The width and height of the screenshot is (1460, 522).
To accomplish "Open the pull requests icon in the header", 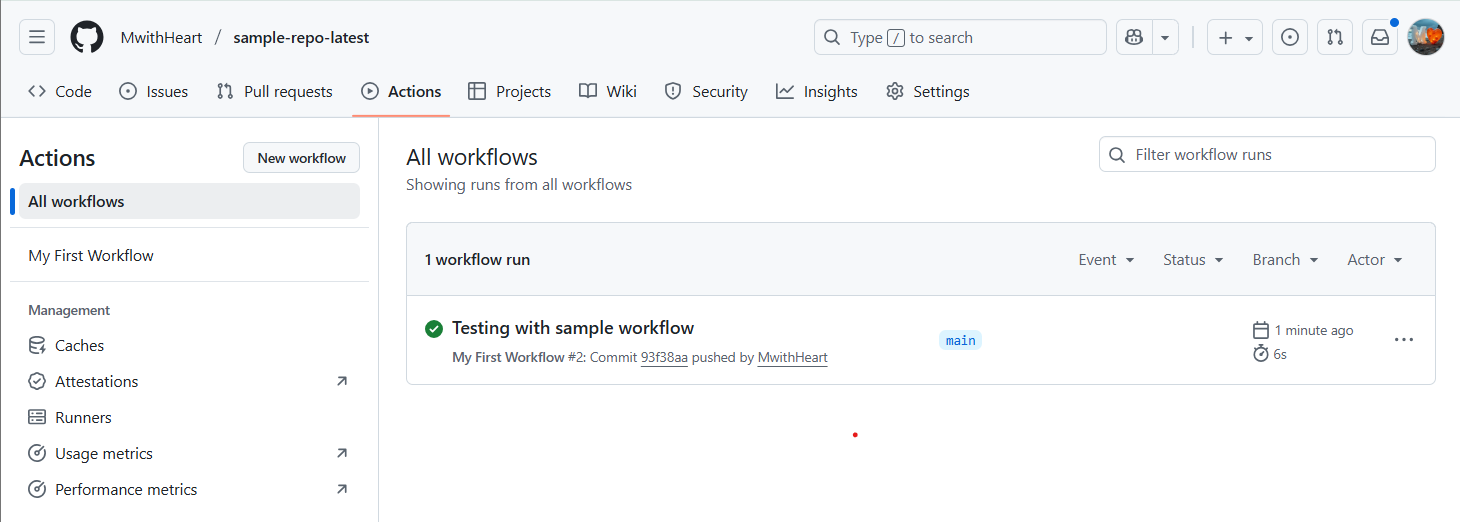I will pos(1335,38).
